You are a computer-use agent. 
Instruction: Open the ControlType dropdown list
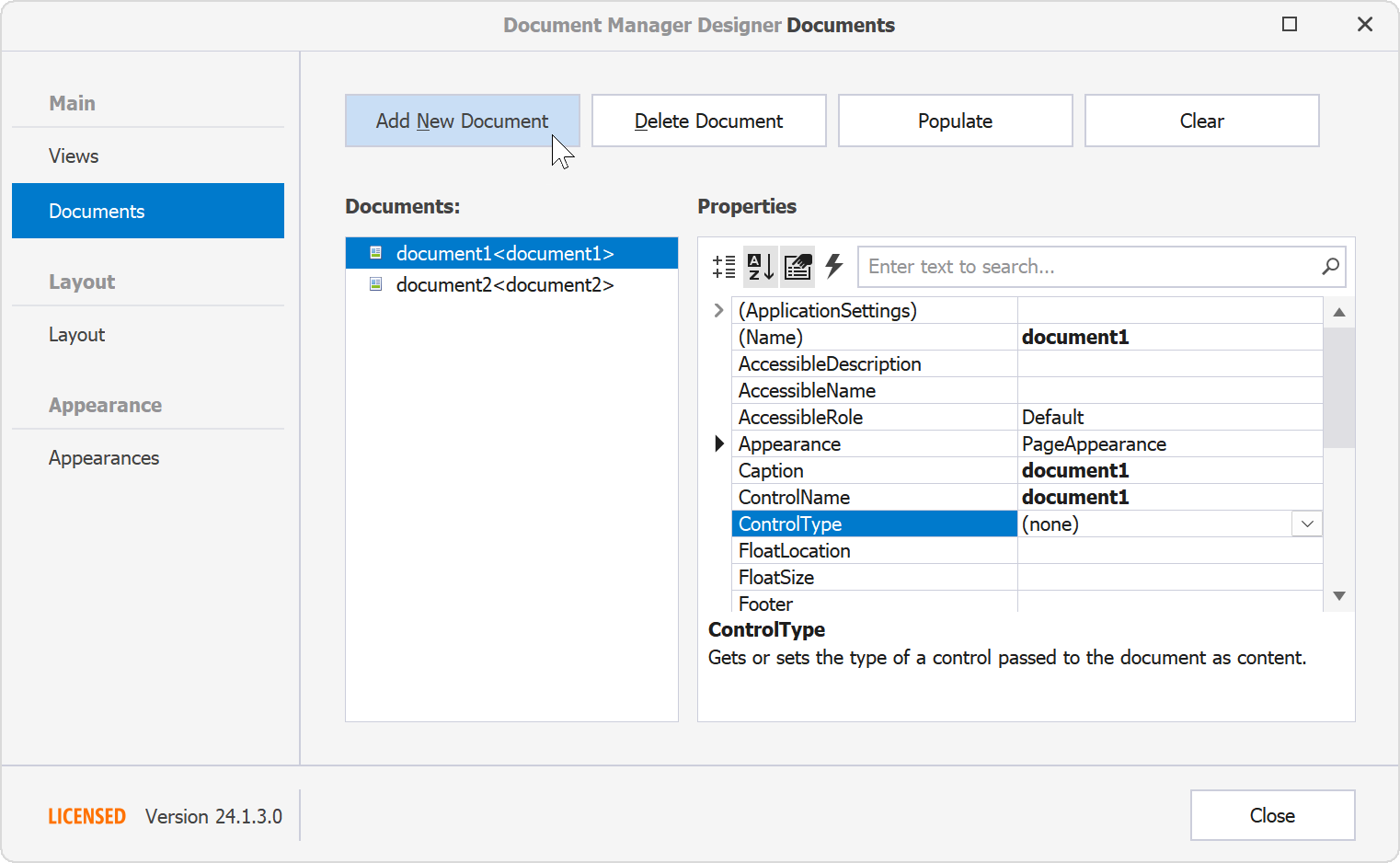(x=1307, y=524)
